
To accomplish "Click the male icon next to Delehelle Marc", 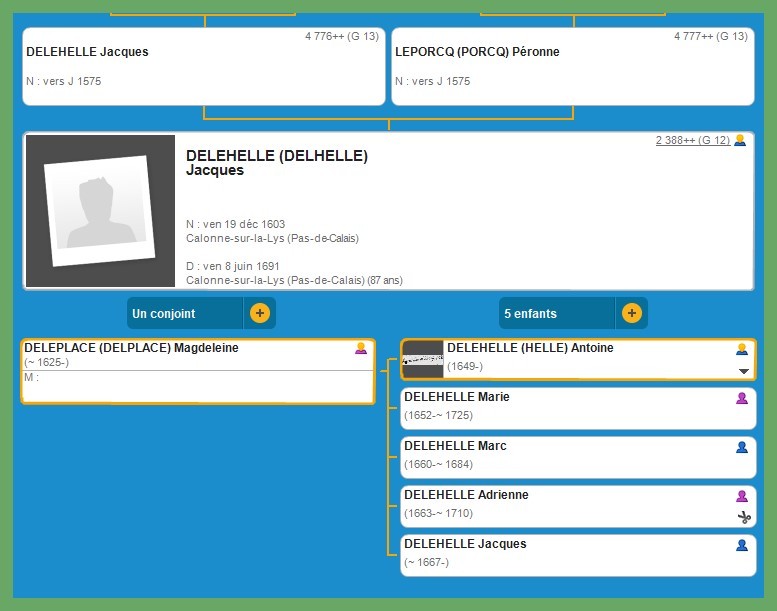I will [742, 447].
